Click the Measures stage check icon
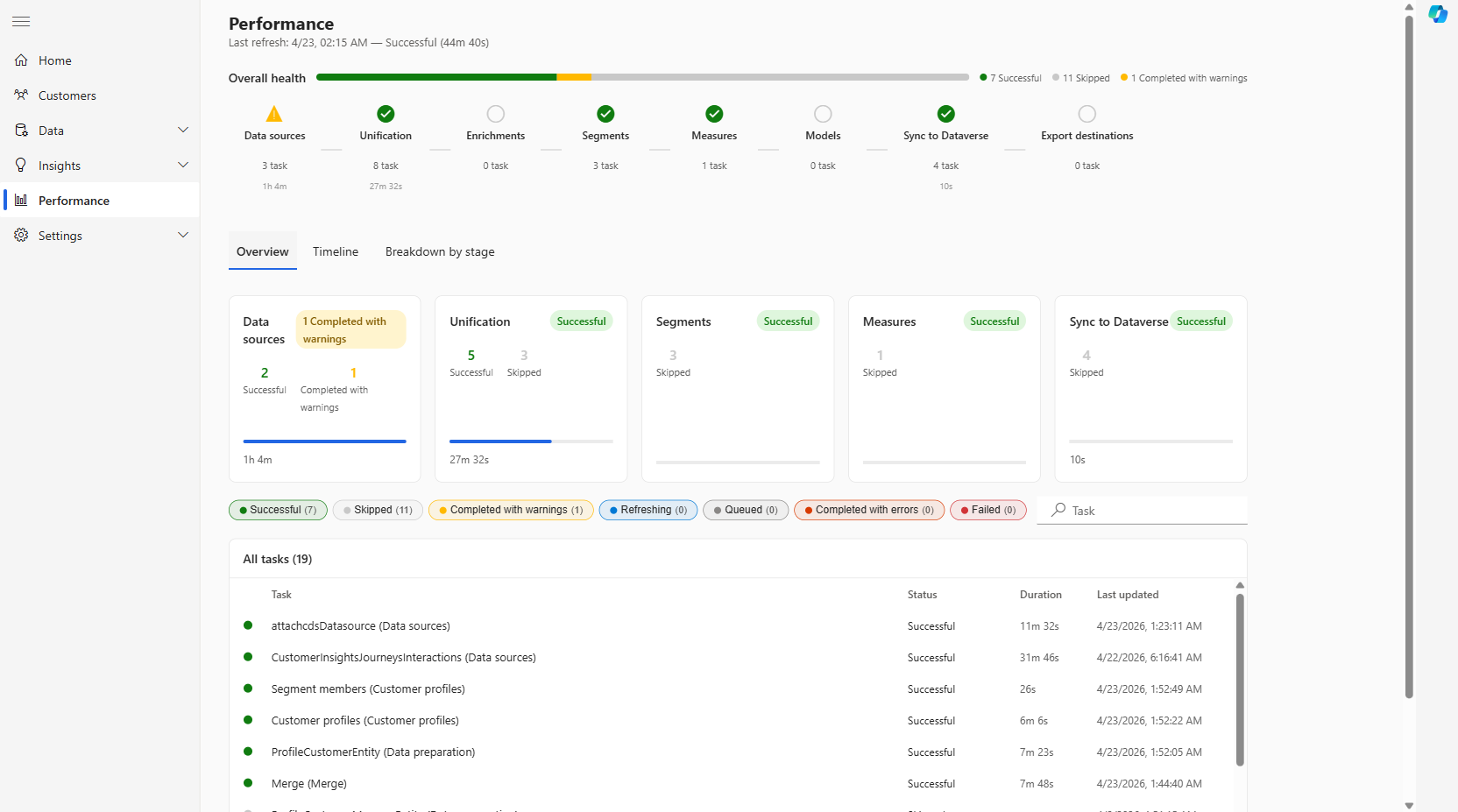The image size is (1458, 812). tap(714, 114)
